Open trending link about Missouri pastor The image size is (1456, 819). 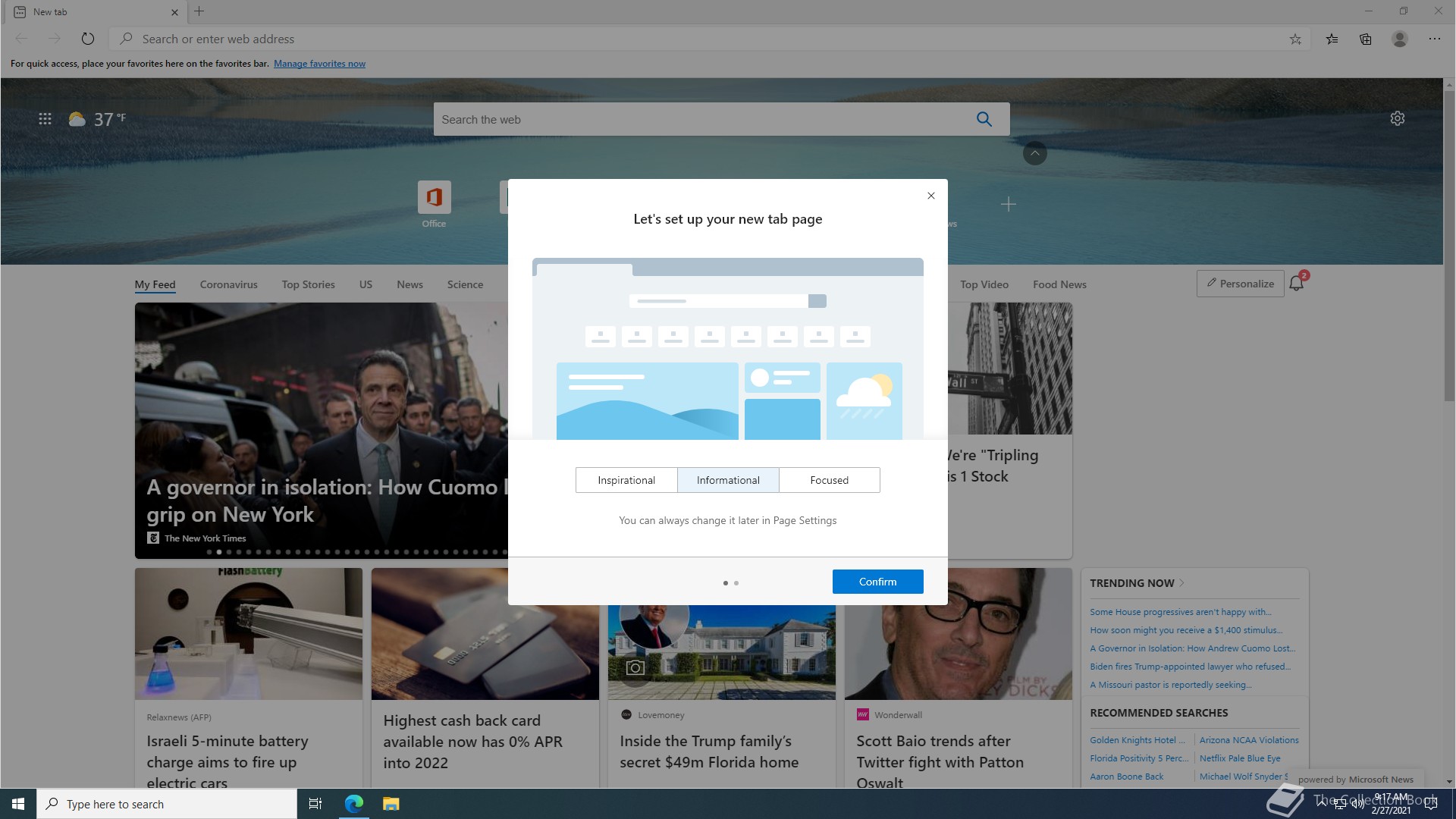1171,685
